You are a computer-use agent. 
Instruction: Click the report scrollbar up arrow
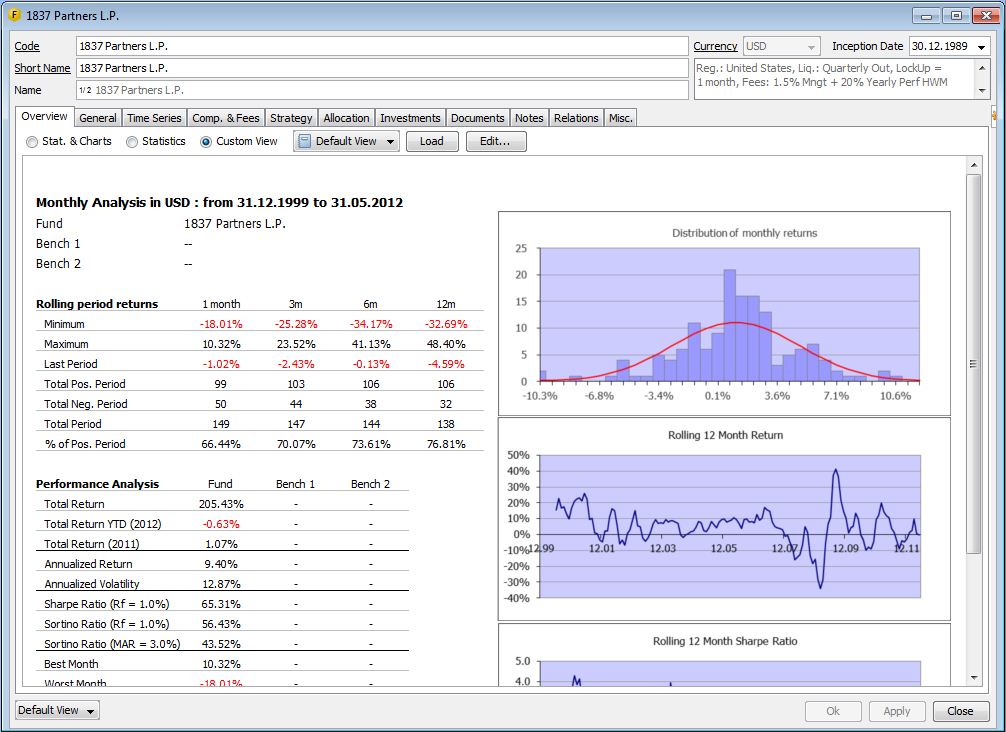974,165
